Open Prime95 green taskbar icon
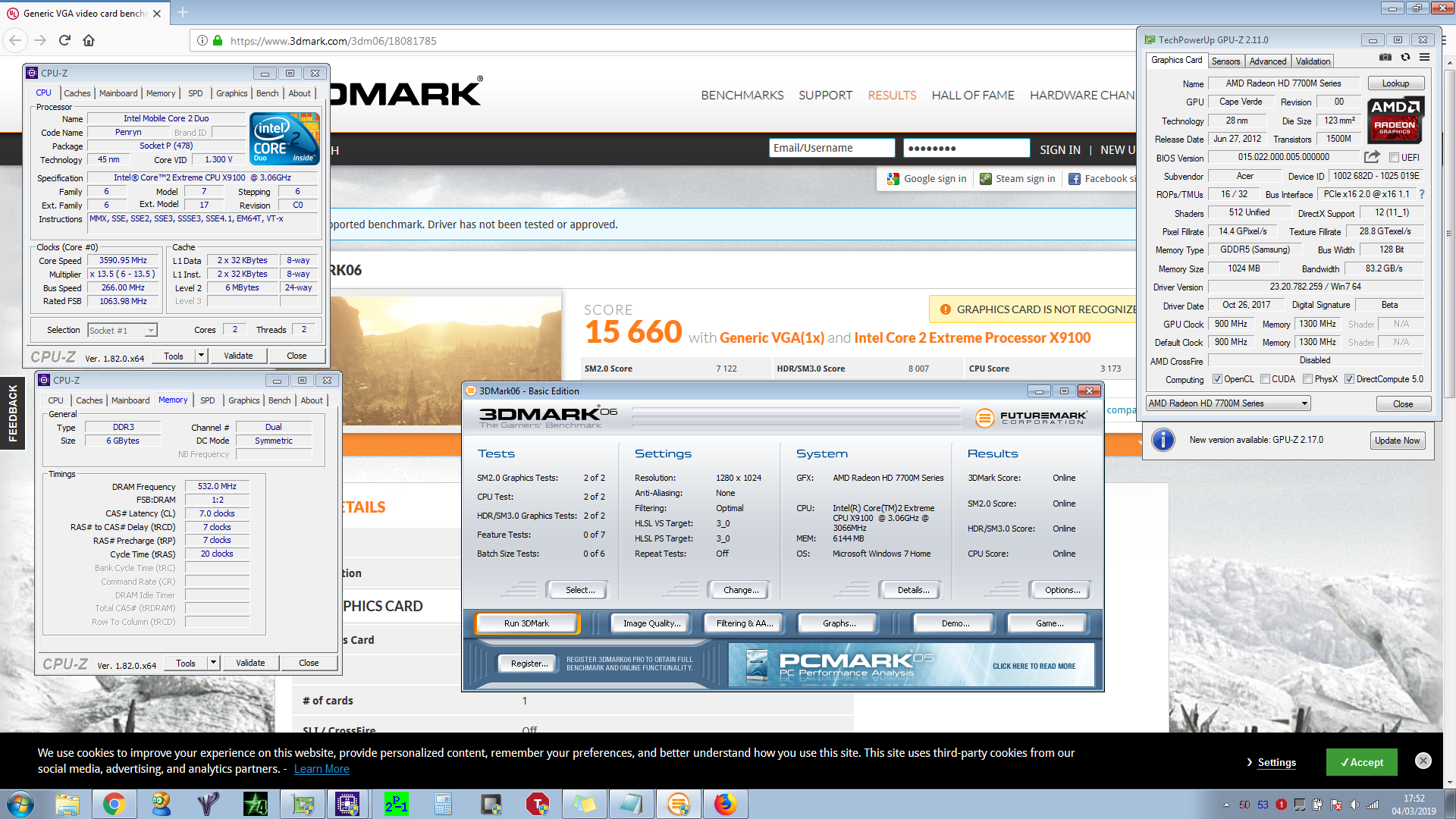1456x819 pixels. point(397,804)
